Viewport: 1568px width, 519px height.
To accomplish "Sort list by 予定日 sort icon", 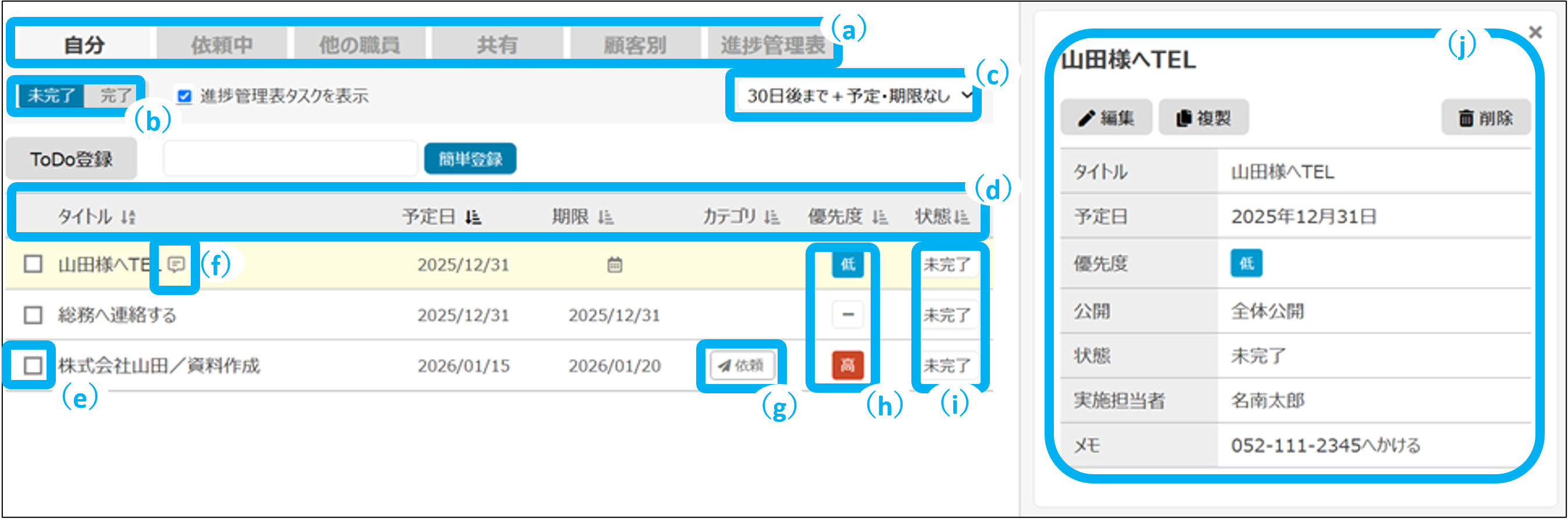I will click(x=473, y=217).
